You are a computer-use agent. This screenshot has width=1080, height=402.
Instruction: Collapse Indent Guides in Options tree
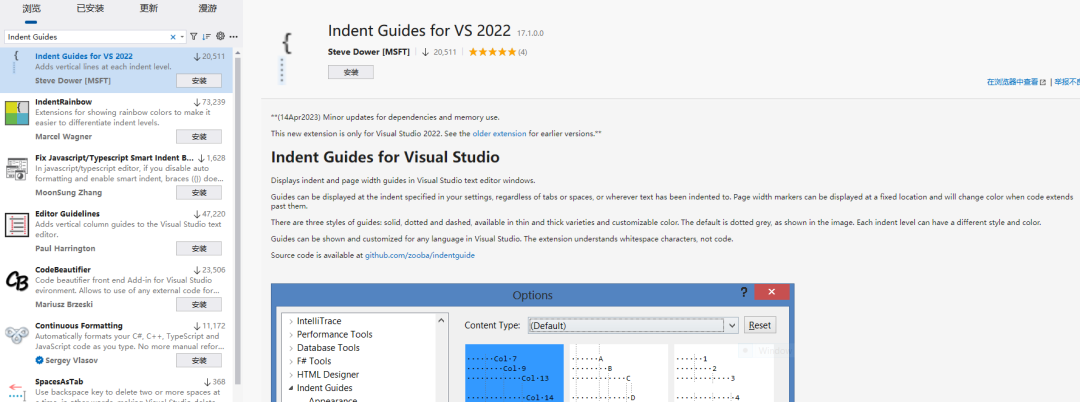[x=291, y=388]
